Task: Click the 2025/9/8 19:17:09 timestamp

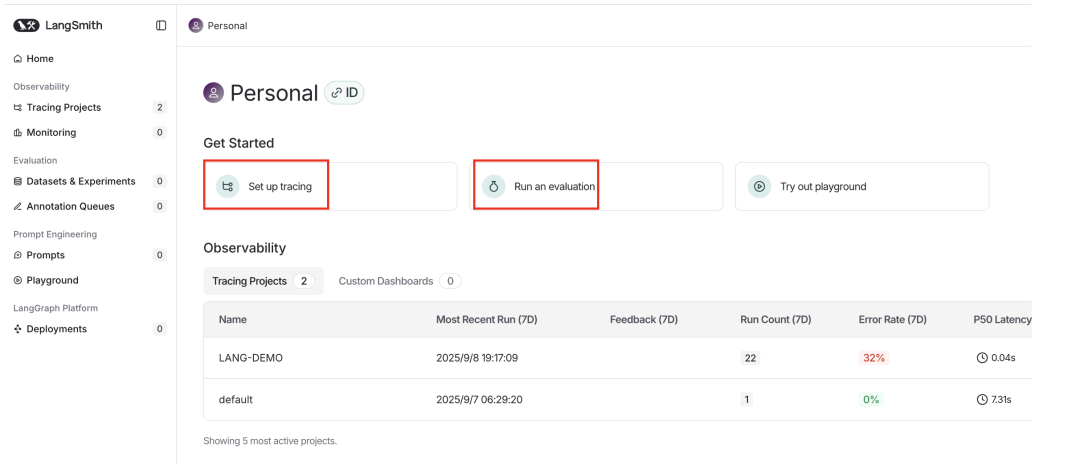Action: pos(479,358)
